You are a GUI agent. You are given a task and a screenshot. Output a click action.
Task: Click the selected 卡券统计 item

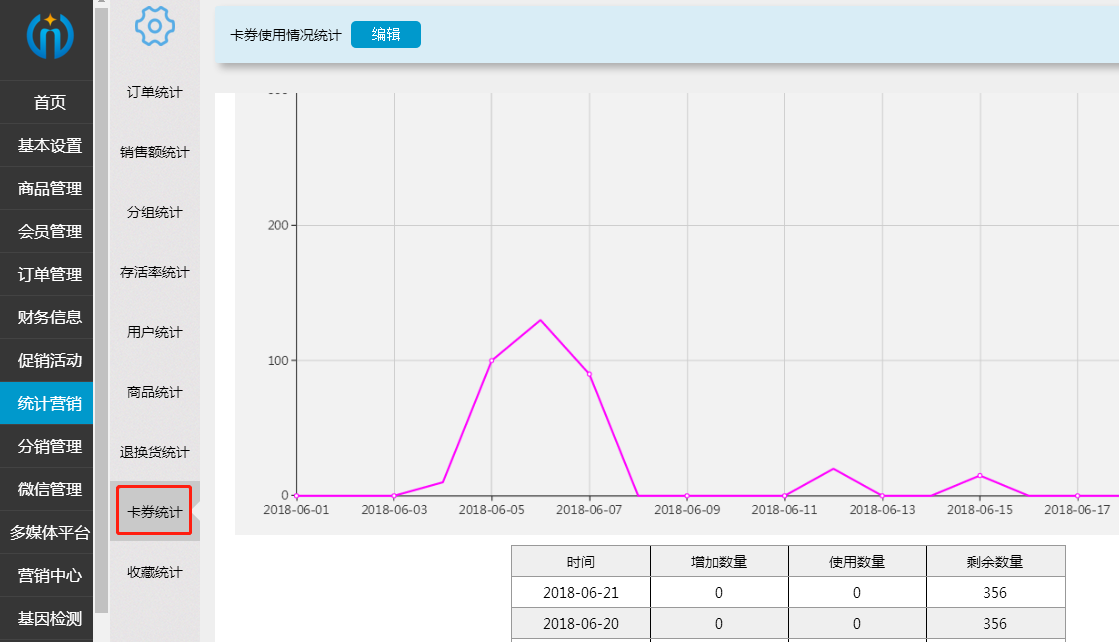coord(153,510)
